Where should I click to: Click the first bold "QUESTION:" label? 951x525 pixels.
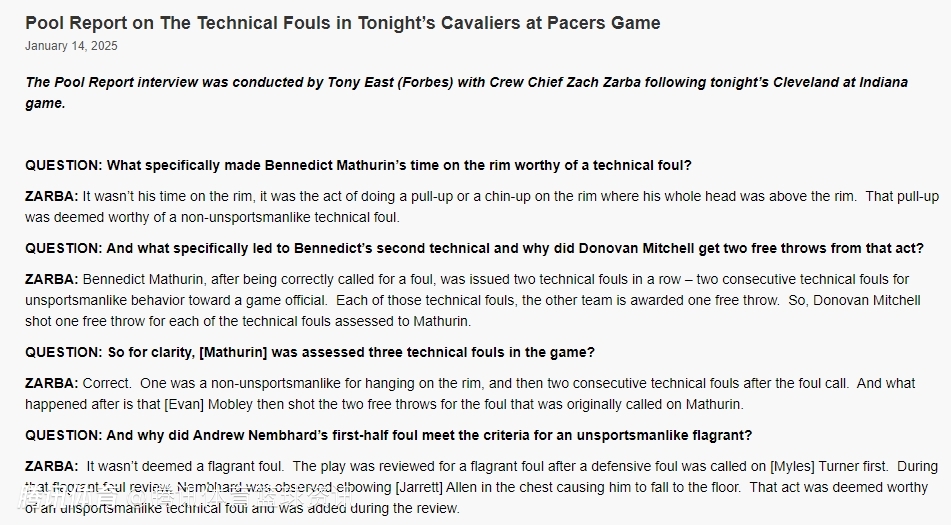(64, 165)
